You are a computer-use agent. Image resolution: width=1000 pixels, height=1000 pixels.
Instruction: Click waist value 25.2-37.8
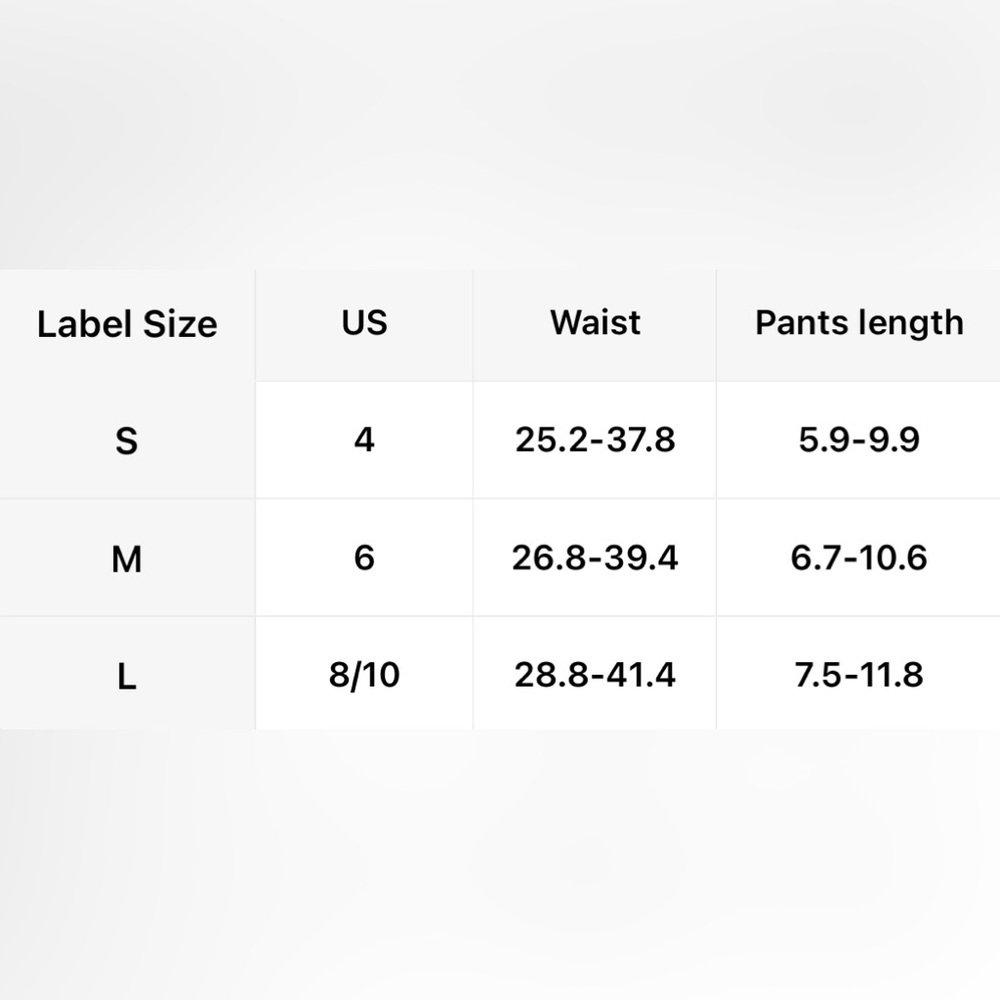595,440
